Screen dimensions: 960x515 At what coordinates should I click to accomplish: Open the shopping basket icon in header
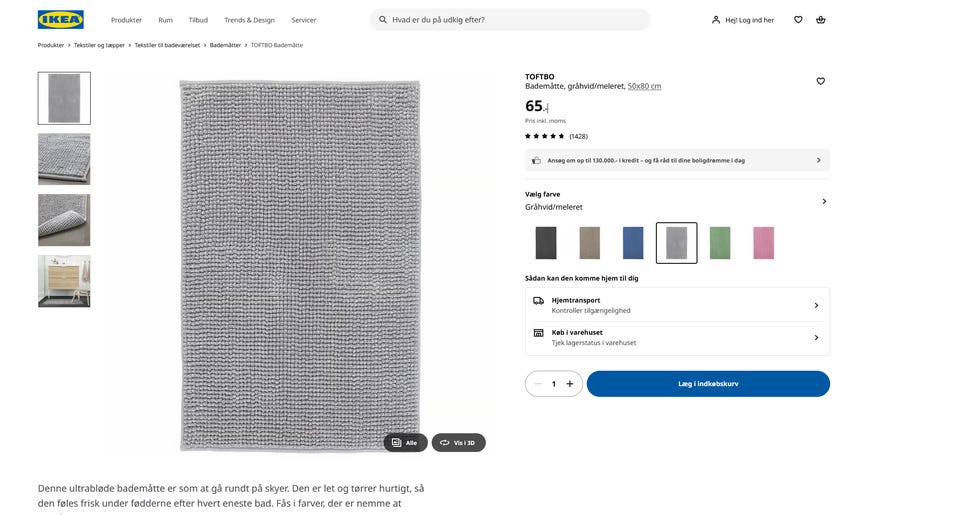pos(821,20)
